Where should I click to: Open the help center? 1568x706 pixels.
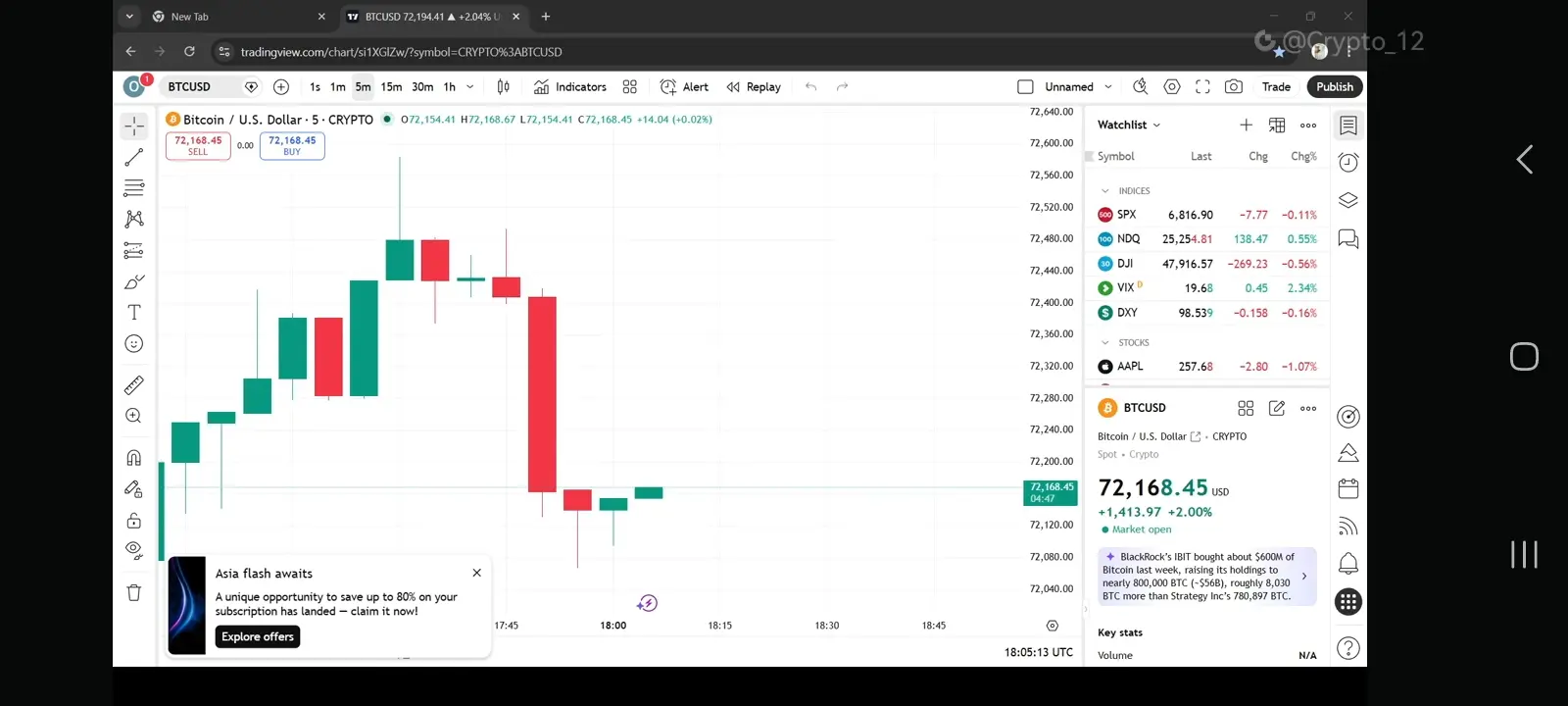coord(1348,648)
